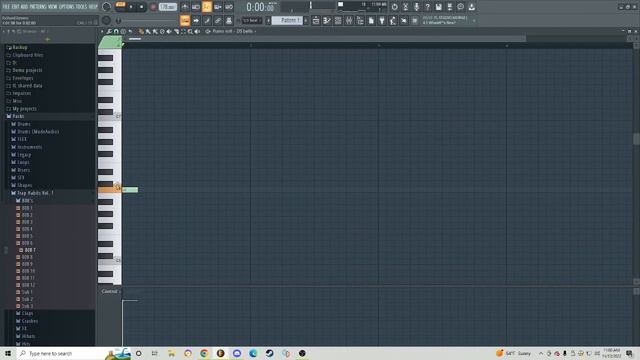Click the Stop button in transport
This screenshot has width=640, height=360.
click(x=141, y=7)
